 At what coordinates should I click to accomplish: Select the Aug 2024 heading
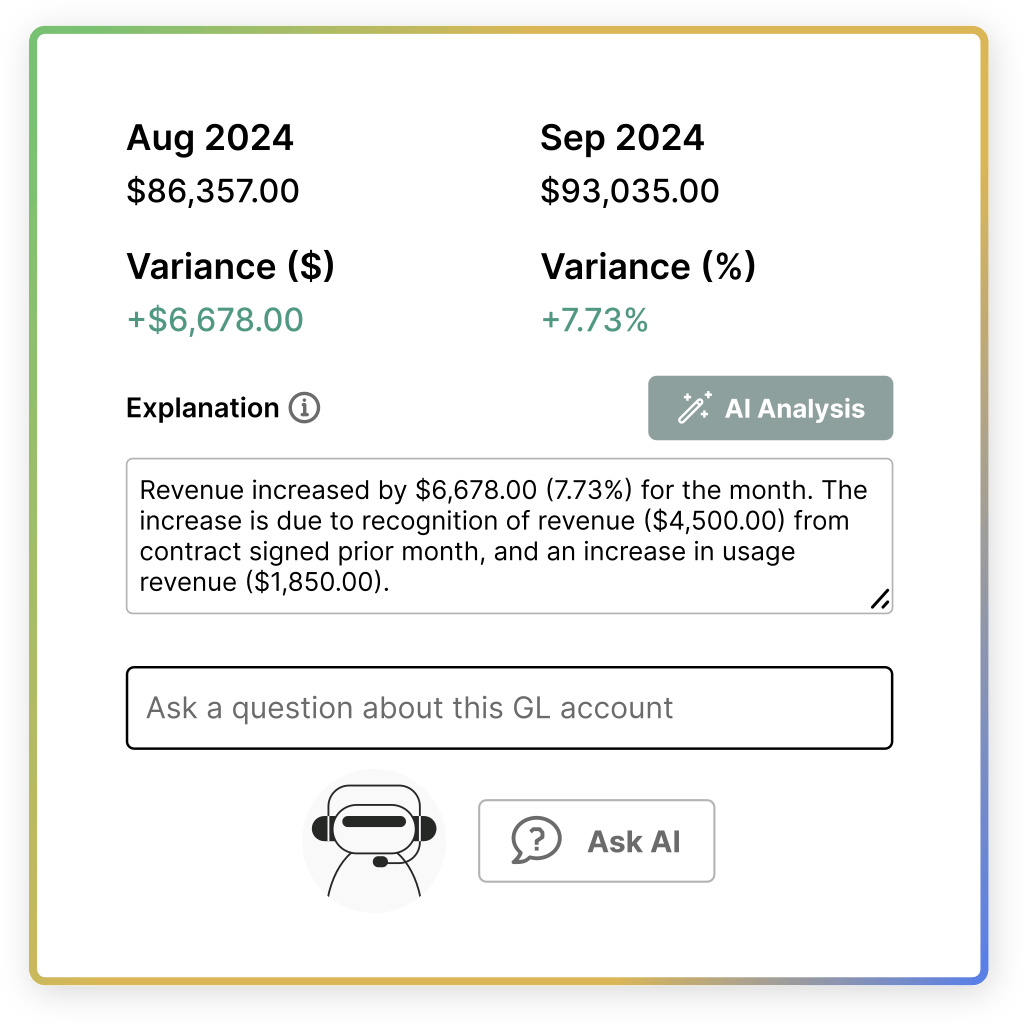click(x=210, y=138)
